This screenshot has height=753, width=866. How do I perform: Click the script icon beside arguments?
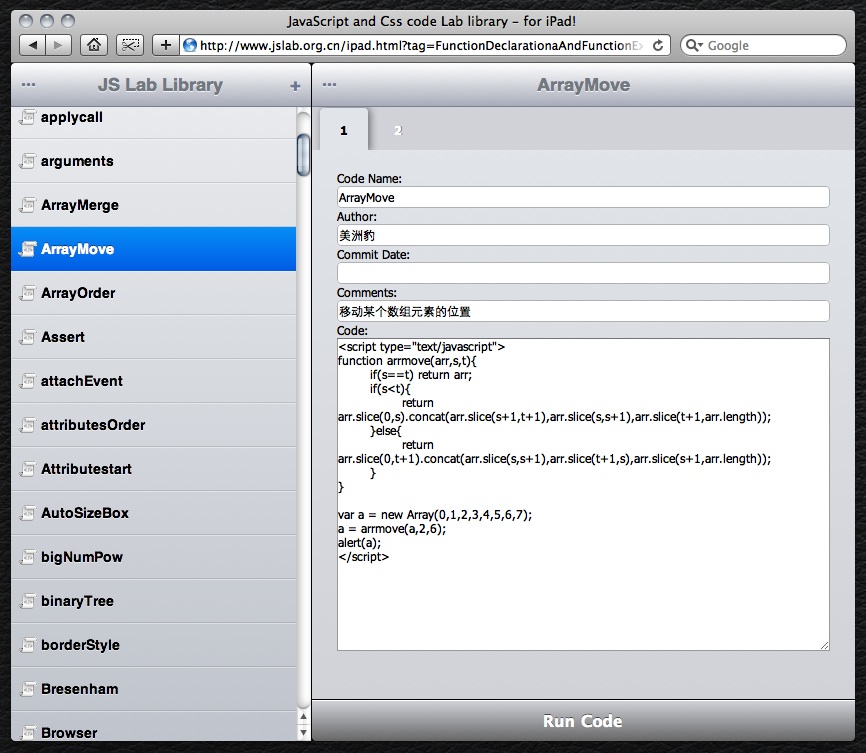click(27, 161)
